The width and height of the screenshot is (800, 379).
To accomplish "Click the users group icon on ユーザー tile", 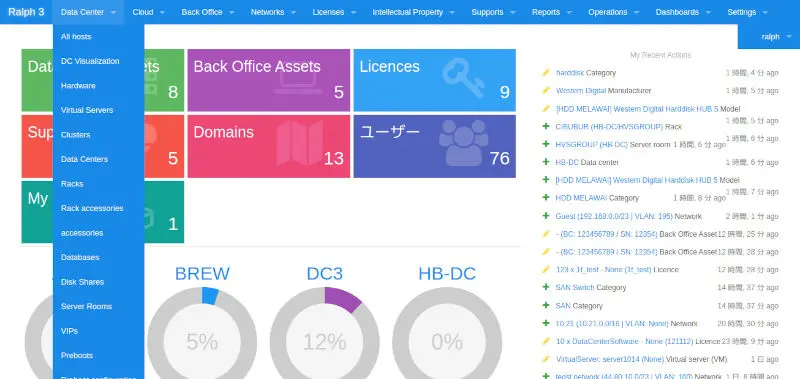I will (x=463, y=143).
